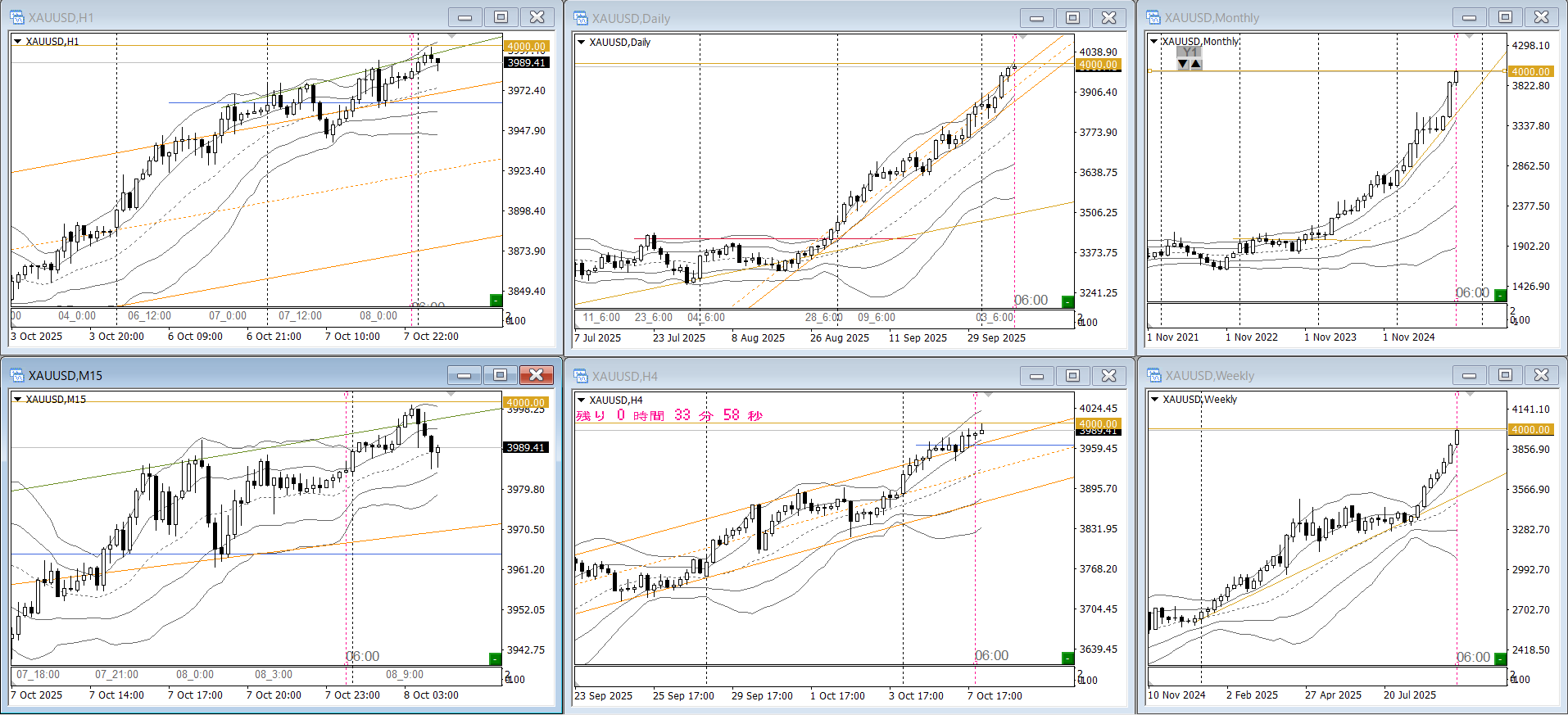The width and height of the screenshot is (1568, 715).
Task: Expand the black triangle beside XAUUSD,M15 label
Action: coord(17,400)
